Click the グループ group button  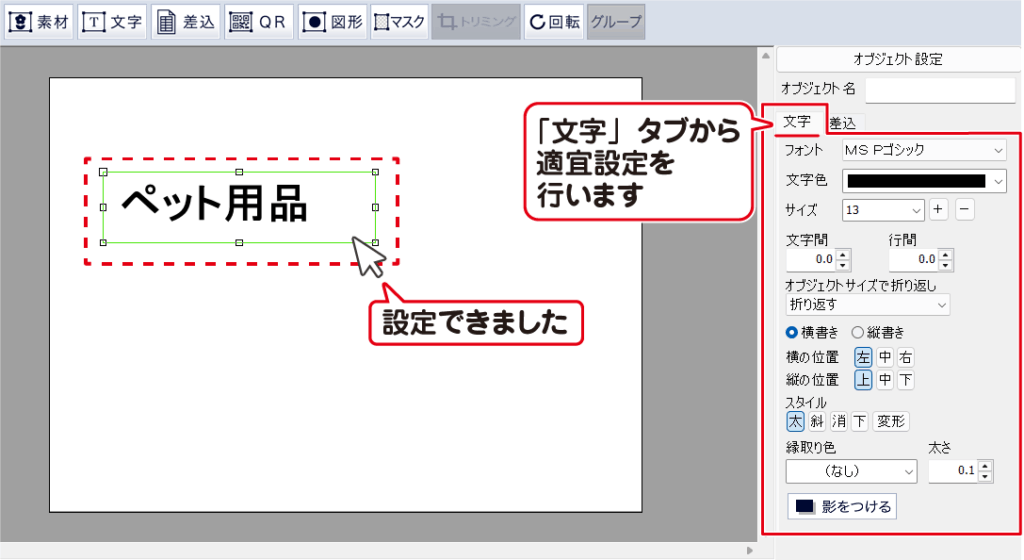point(615,21)
